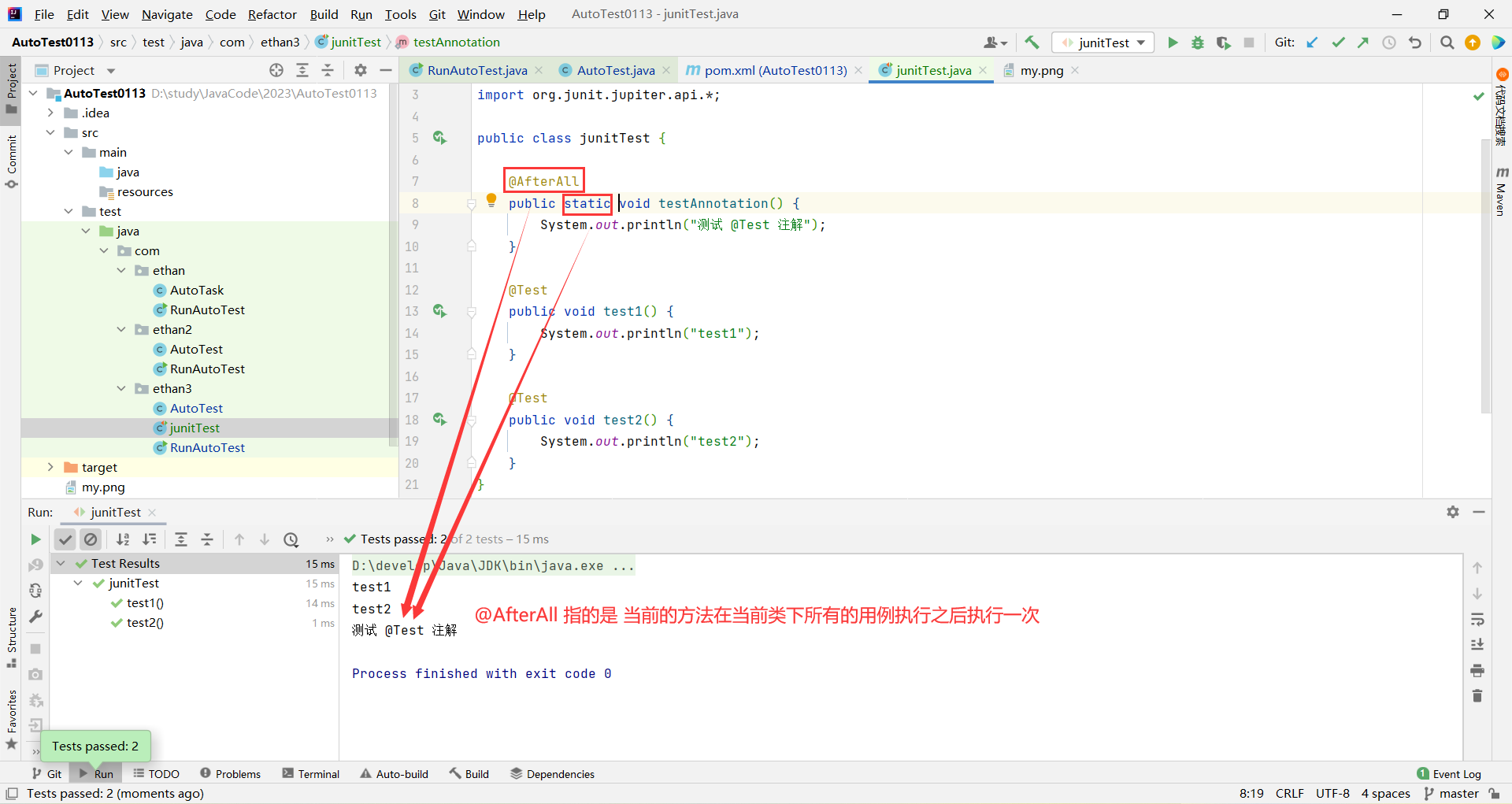This screenshot has width=1512, height=804.
Task: Push commits with Git arrow icon
Action: [x=1363, y=43]
